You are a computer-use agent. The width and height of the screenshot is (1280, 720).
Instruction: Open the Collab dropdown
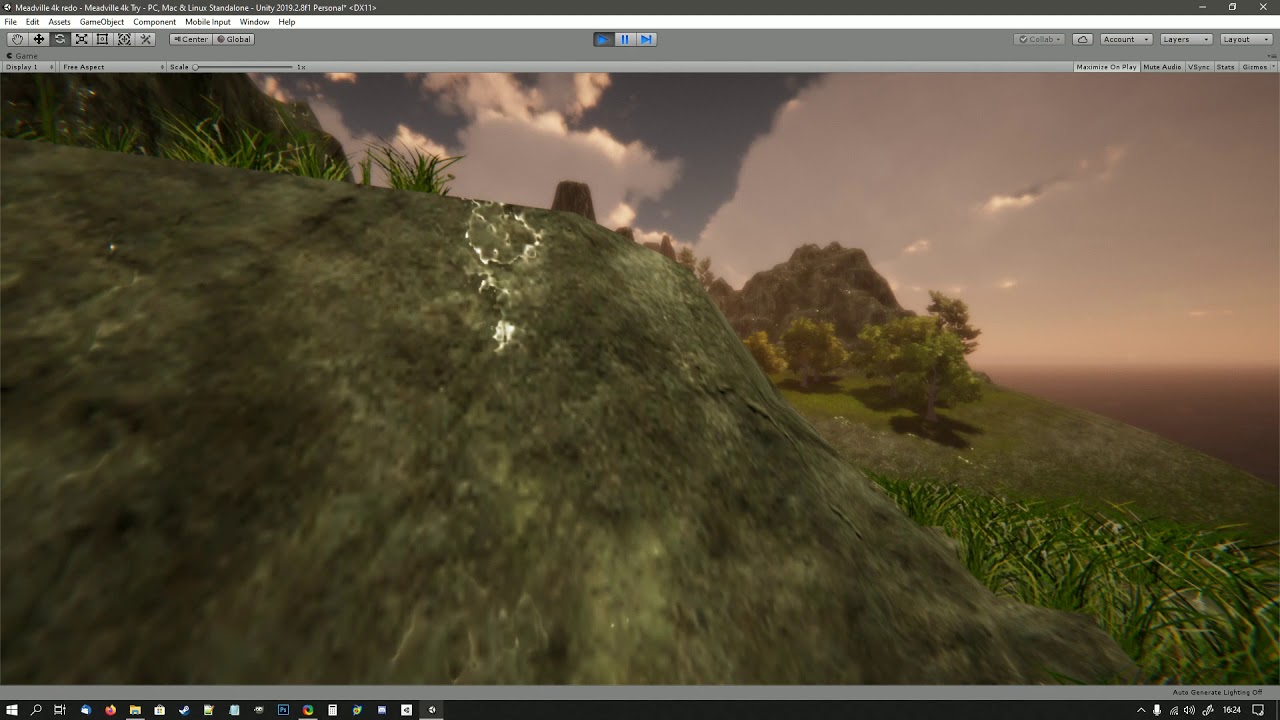coord(1039,39)
